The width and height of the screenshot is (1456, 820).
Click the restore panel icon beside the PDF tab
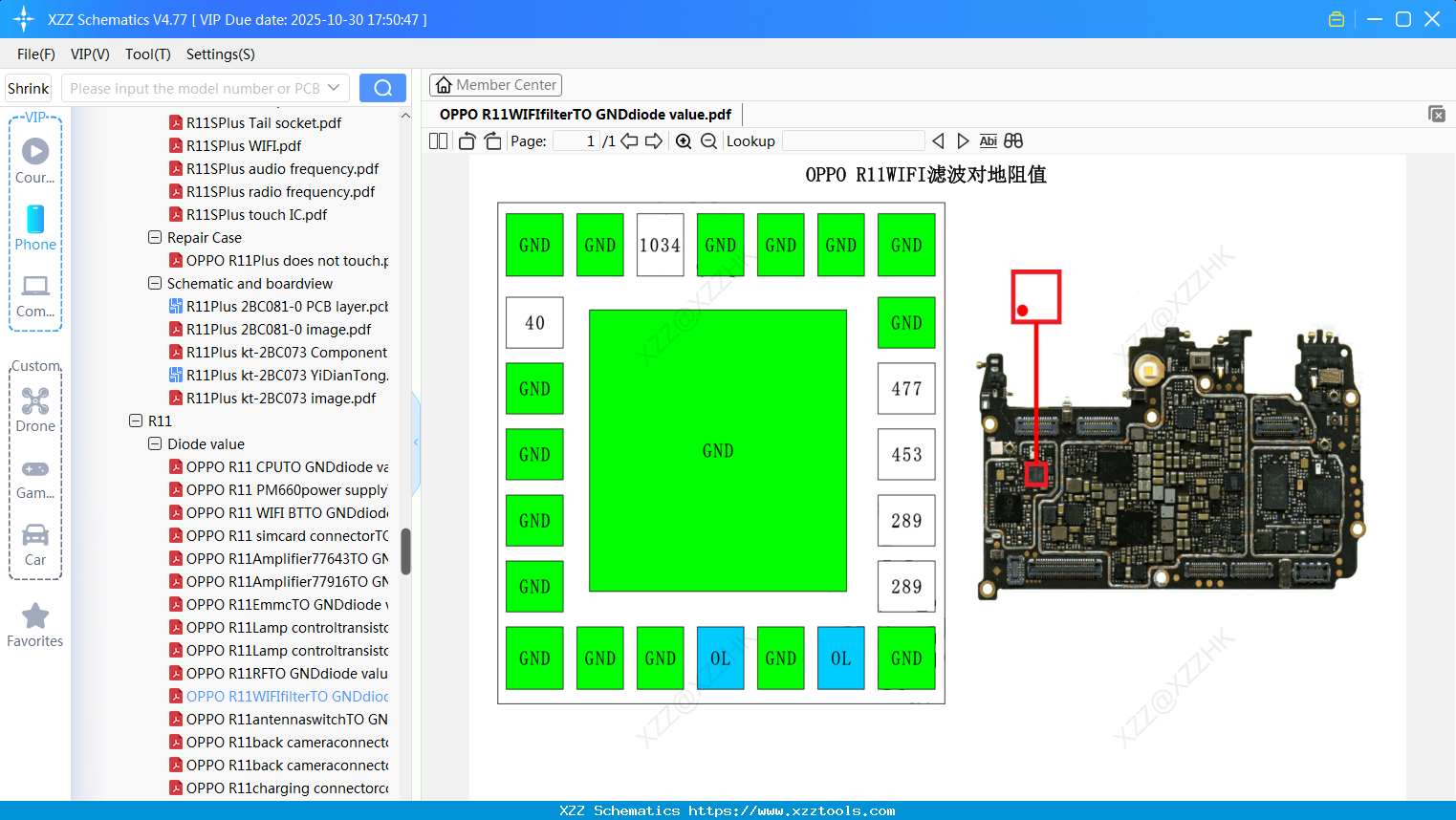[x=1437, y=114]
